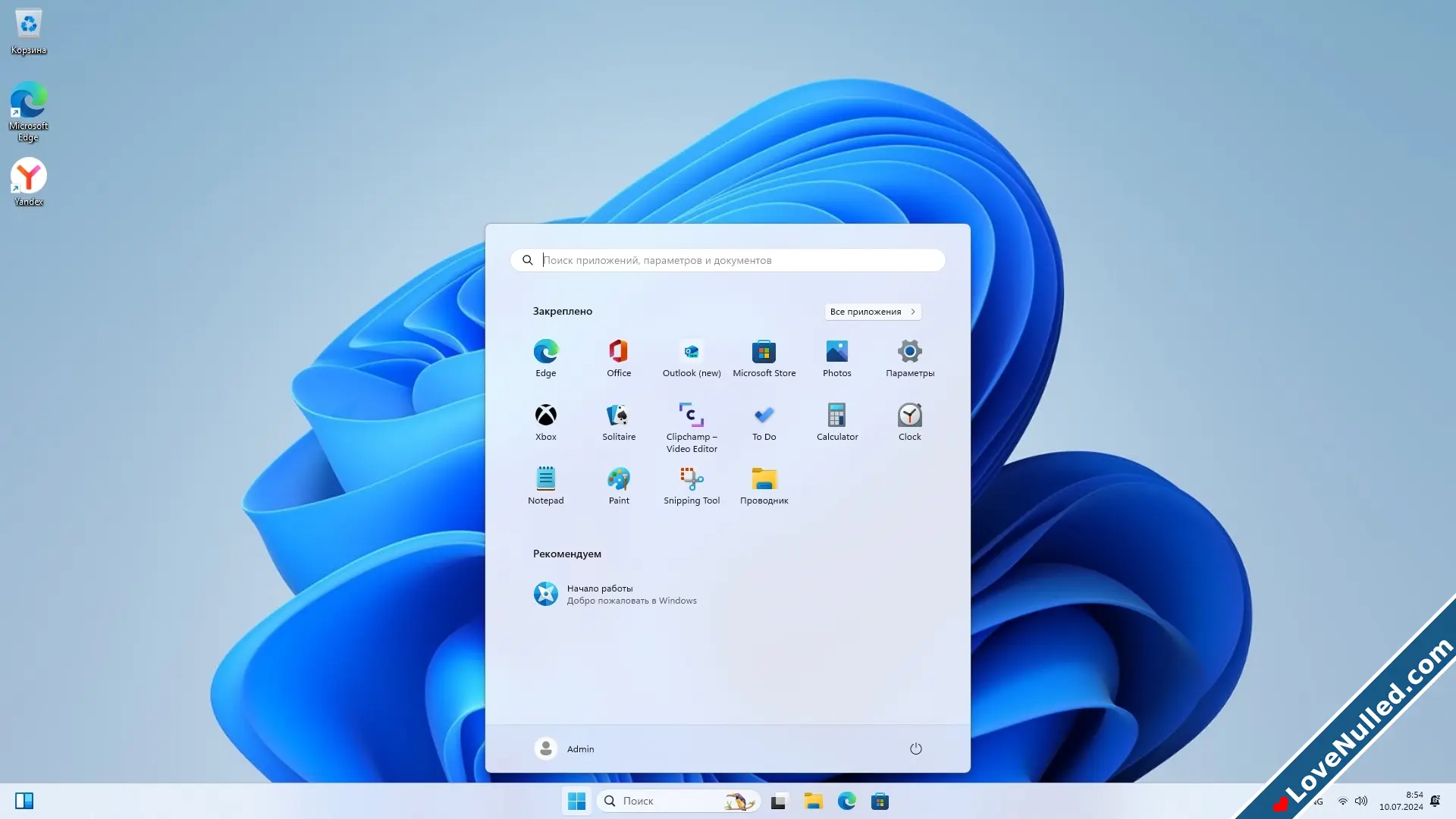
Task: Select Microsoft Edge desktop shortcut
Action: (x=29, y=111)
